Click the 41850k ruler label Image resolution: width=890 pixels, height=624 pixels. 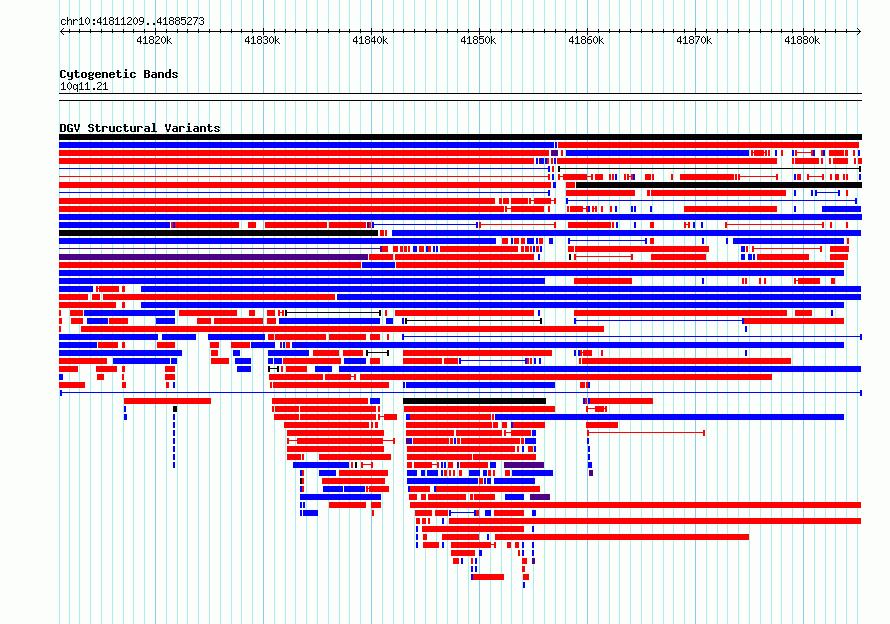pyautogui.click(x=478, y=40)
